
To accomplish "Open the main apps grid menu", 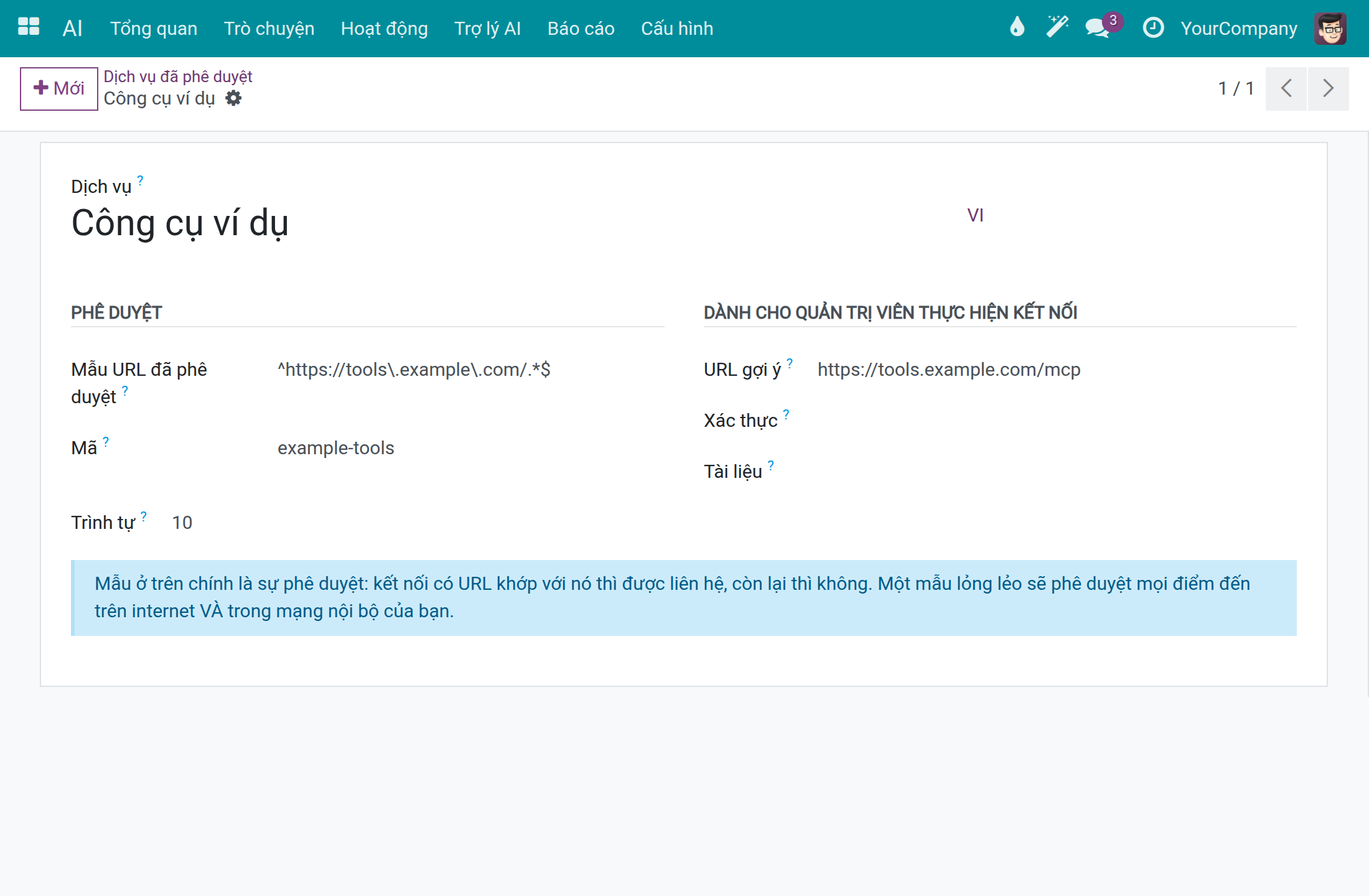I will tap(29, 27).
